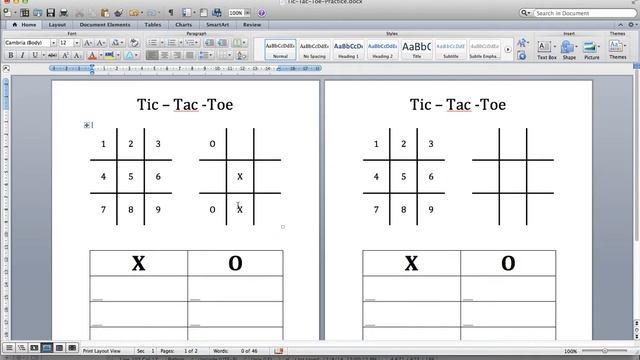Viewport: 640px width, 360px height.
Task: Expand the bulleted list options
Action: coord(162,42)
